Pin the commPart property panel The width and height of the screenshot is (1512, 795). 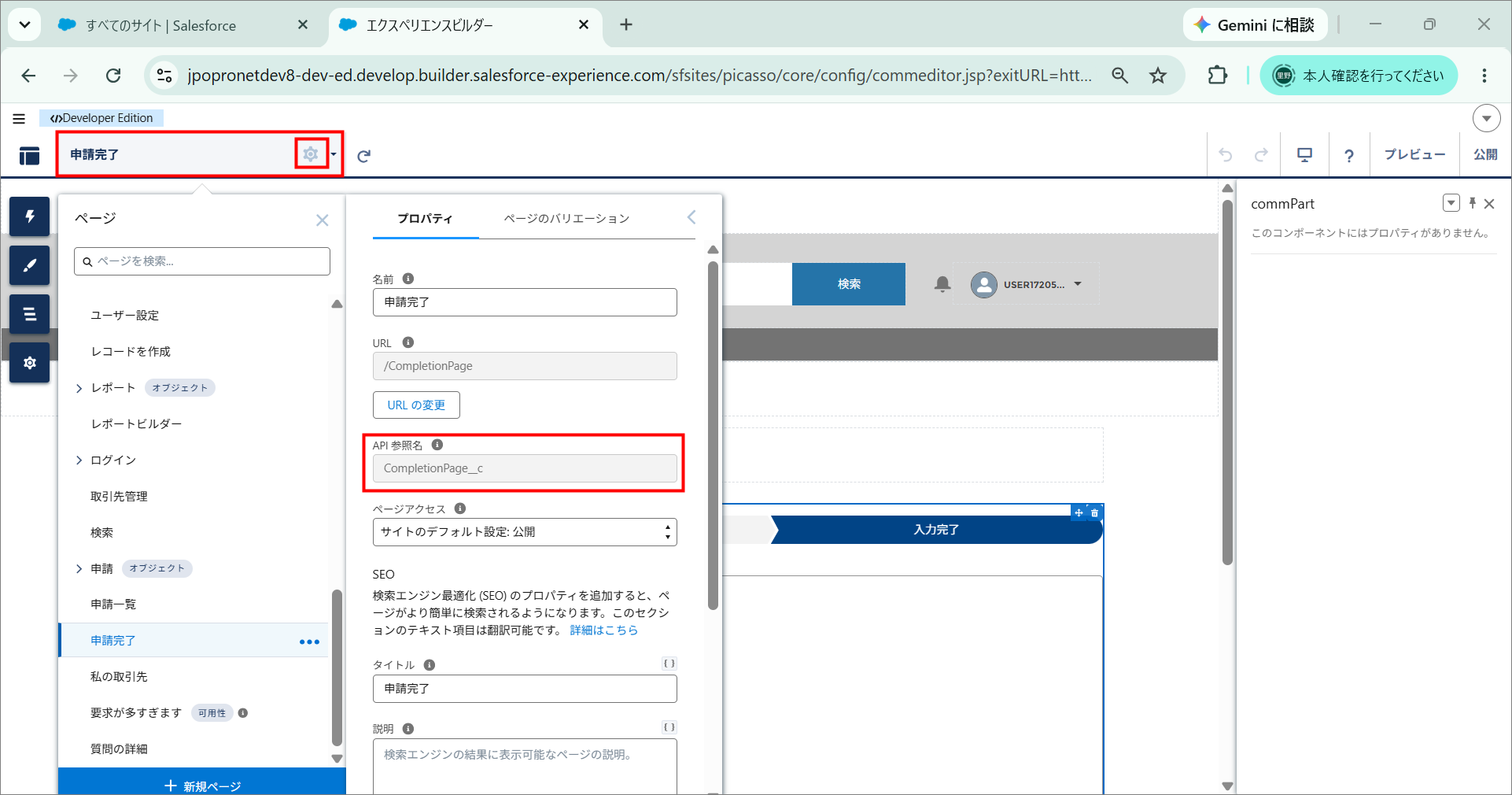point(1473,203)
